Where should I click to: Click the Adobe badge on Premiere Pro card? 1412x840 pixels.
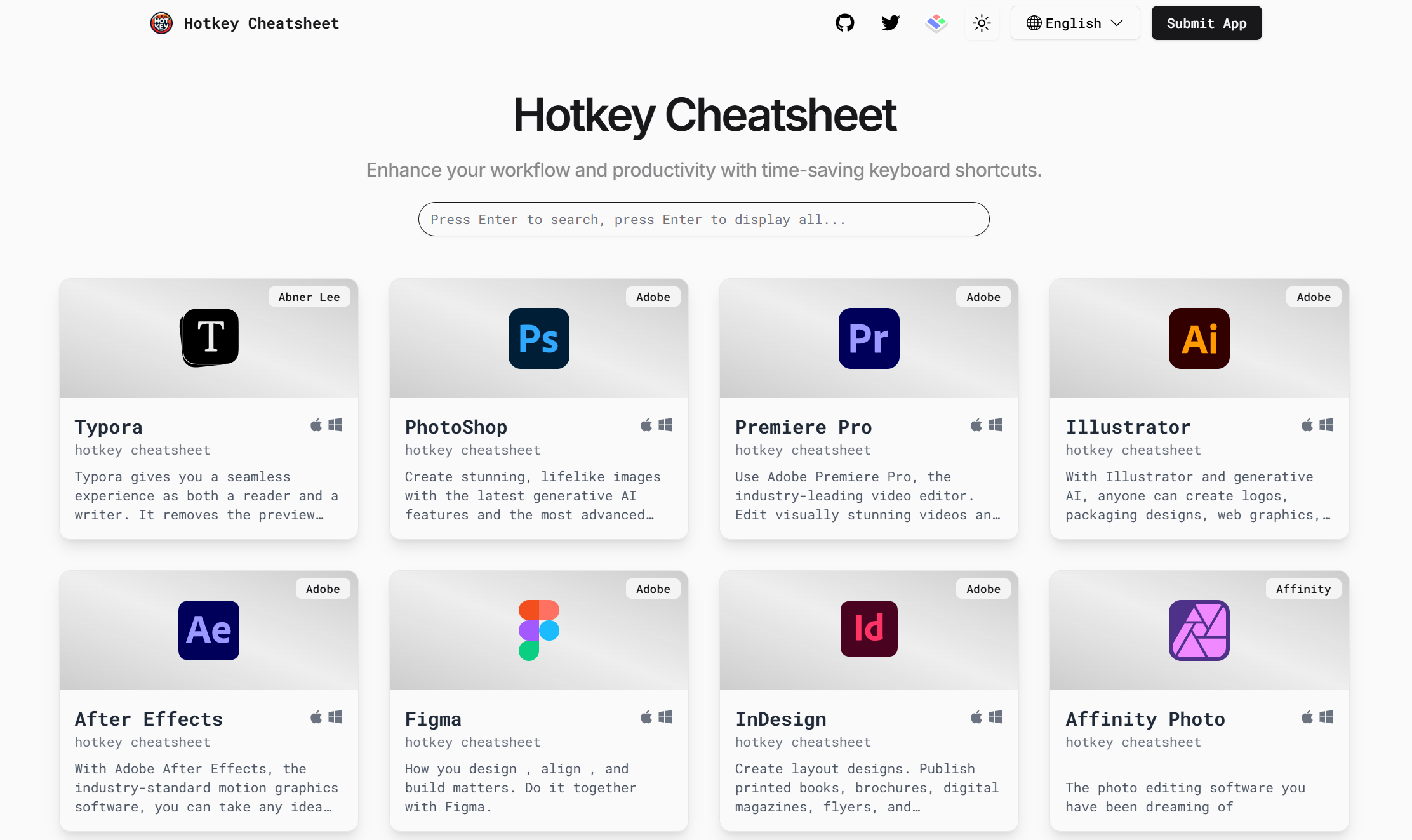983,297
